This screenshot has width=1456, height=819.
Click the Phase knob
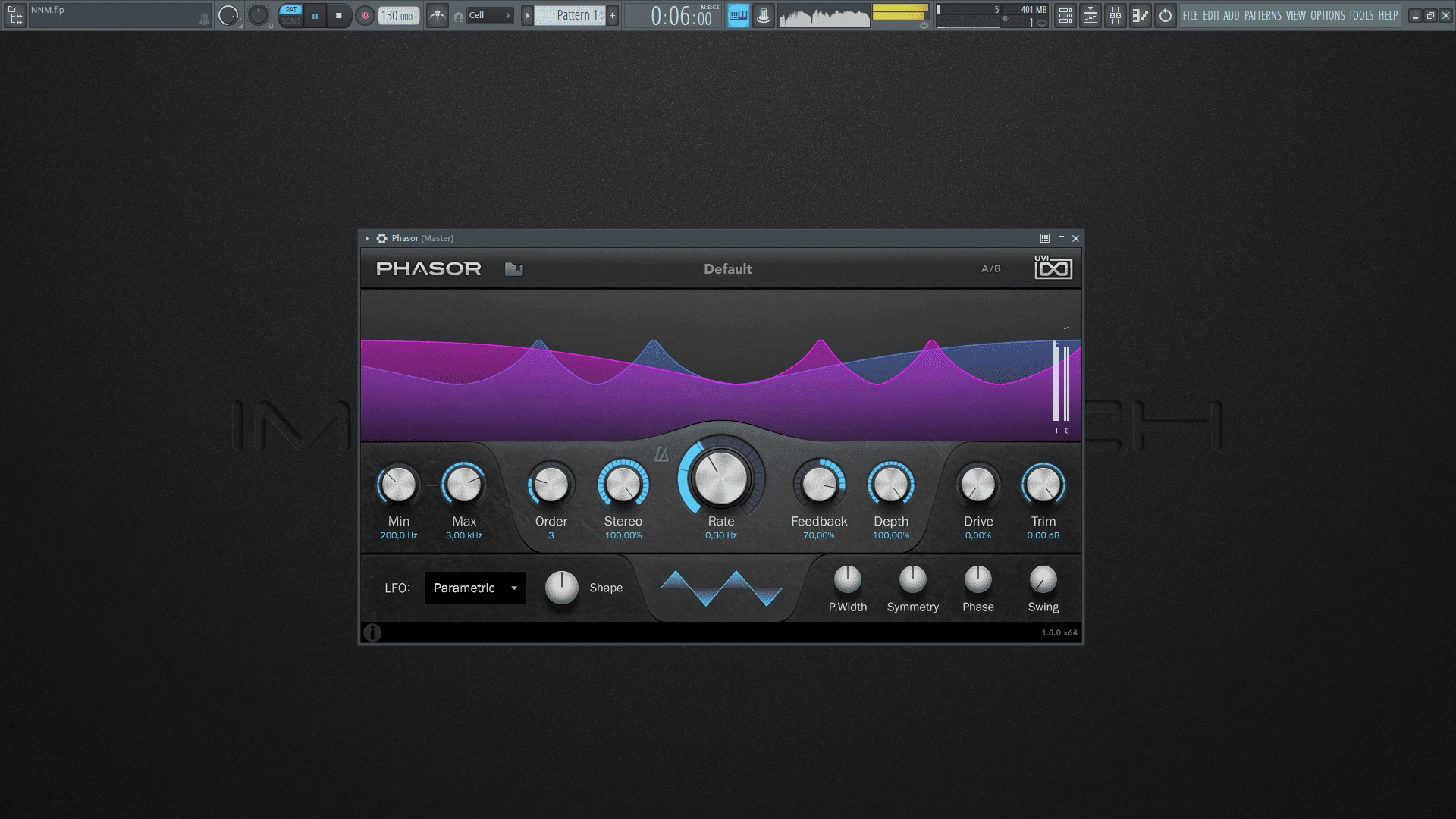point(978,579)
